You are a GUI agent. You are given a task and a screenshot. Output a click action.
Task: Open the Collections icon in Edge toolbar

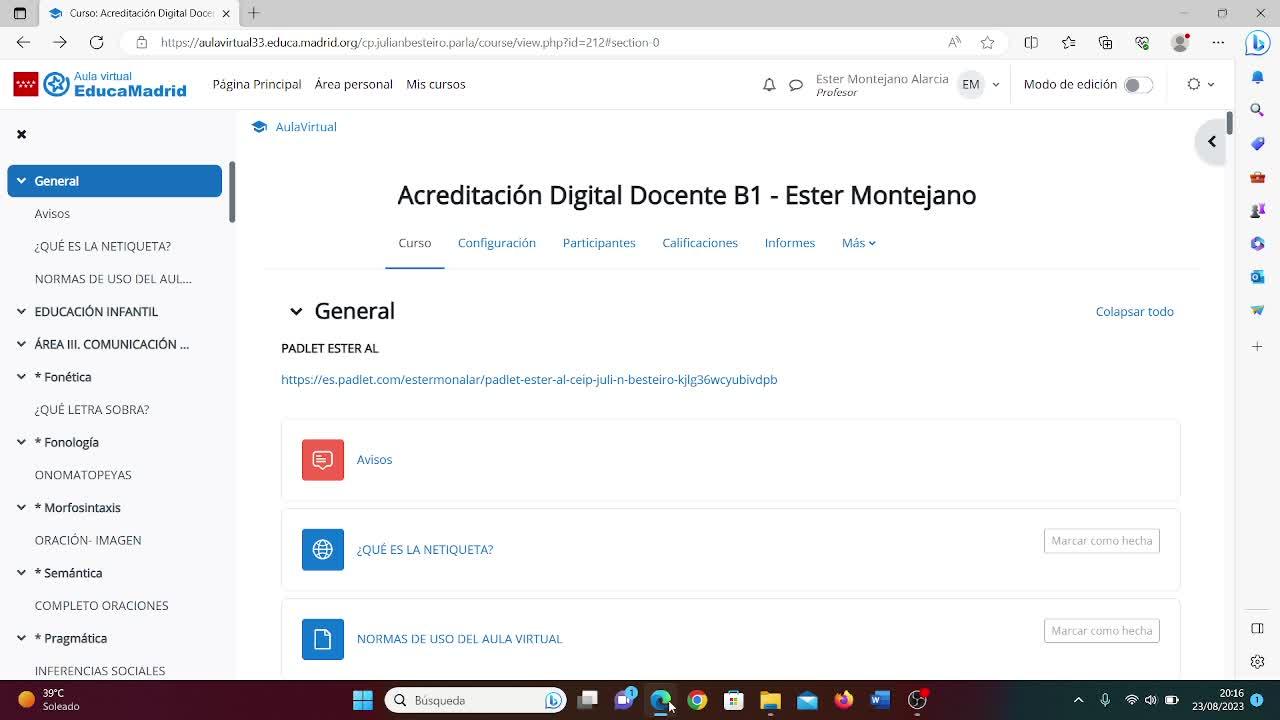click(1105, 42)
